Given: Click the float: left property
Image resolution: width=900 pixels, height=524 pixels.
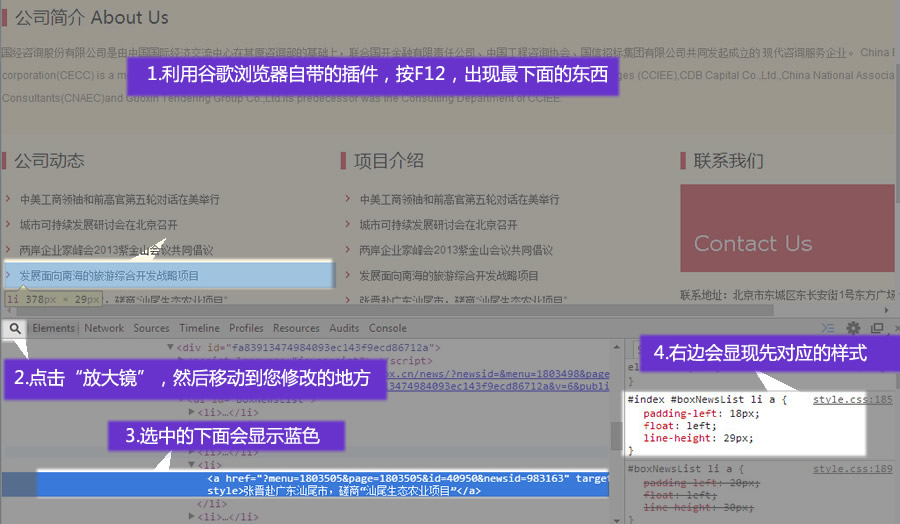Looking at the screenshot, I should [680, 426].
